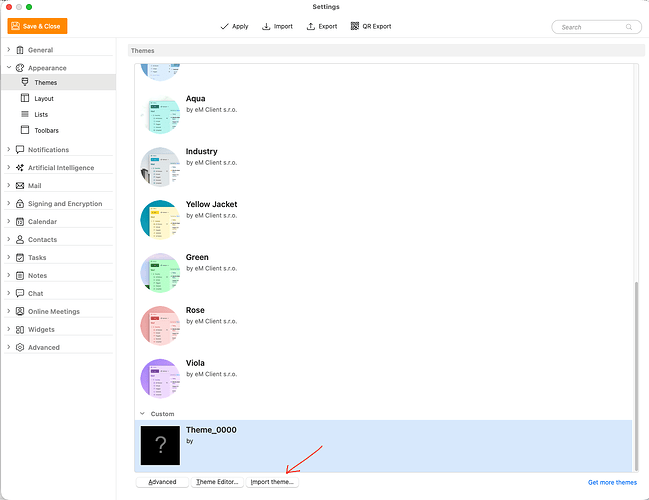Image resolution: width=649 pixels, height=500 pixels.
Task: Select the Lists settings item
Action: pos(41,114)
